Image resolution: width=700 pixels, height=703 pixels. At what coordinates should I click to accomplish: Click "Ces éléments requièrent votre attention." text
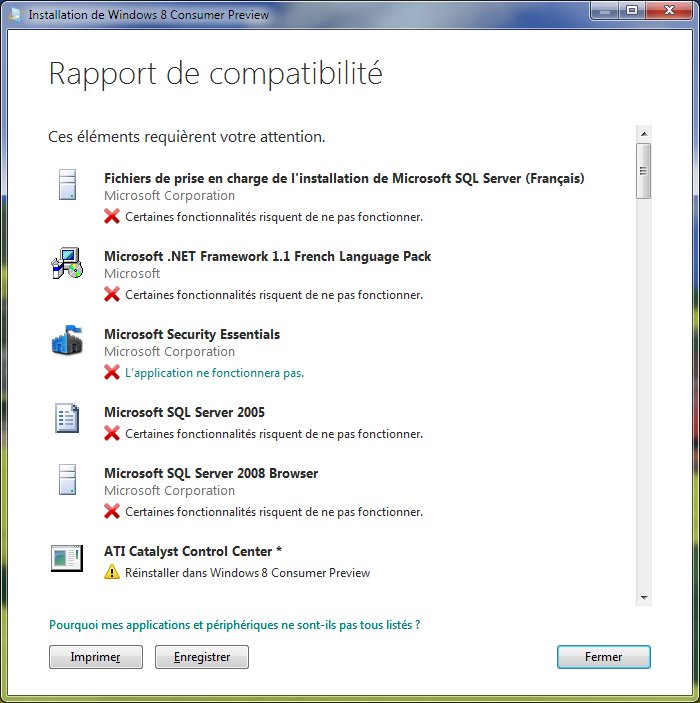click(187, 136)
